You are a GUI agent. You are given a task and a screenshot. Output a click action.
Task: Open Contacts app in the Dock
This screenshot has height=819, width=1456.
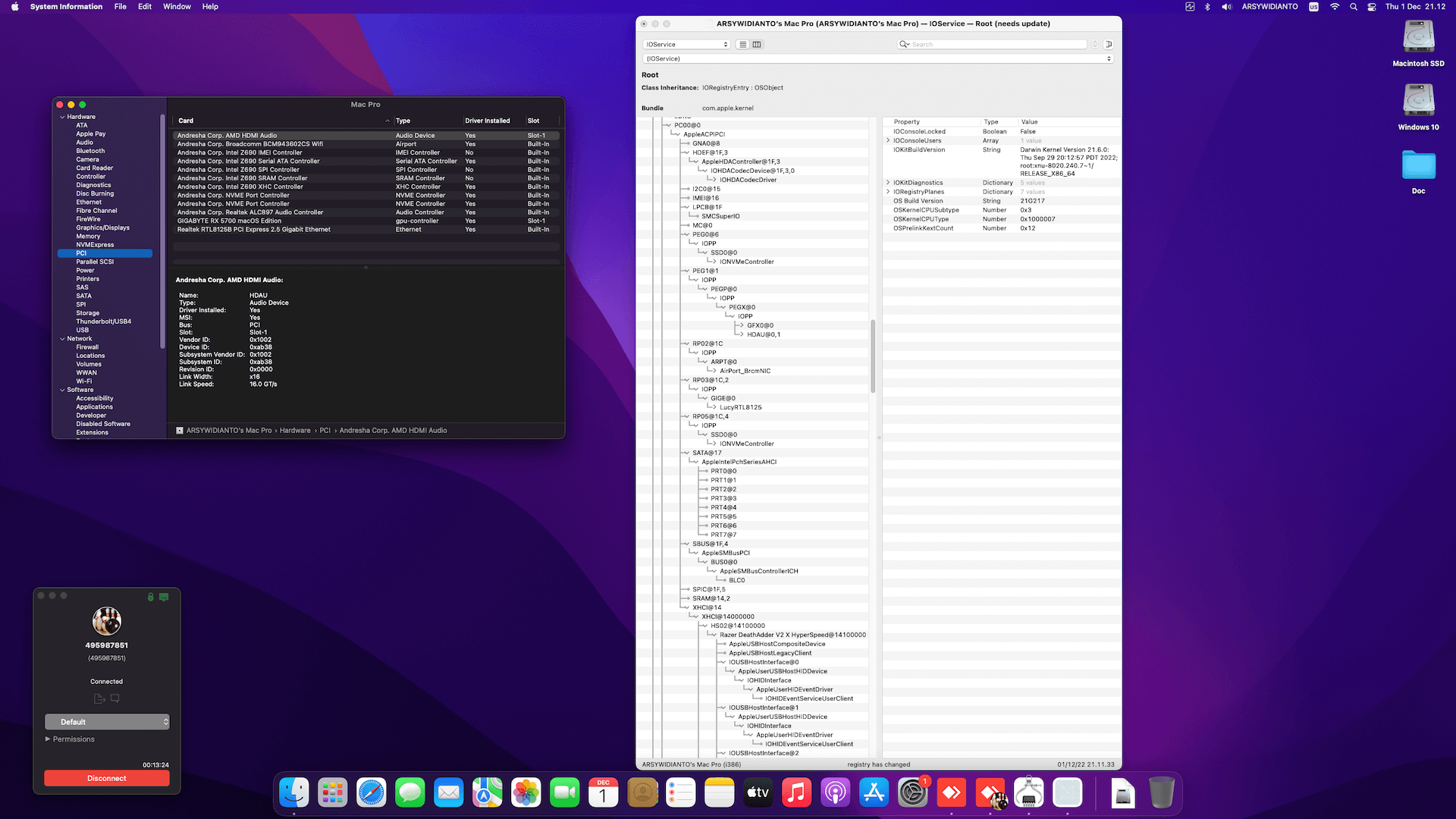point(642,793)
